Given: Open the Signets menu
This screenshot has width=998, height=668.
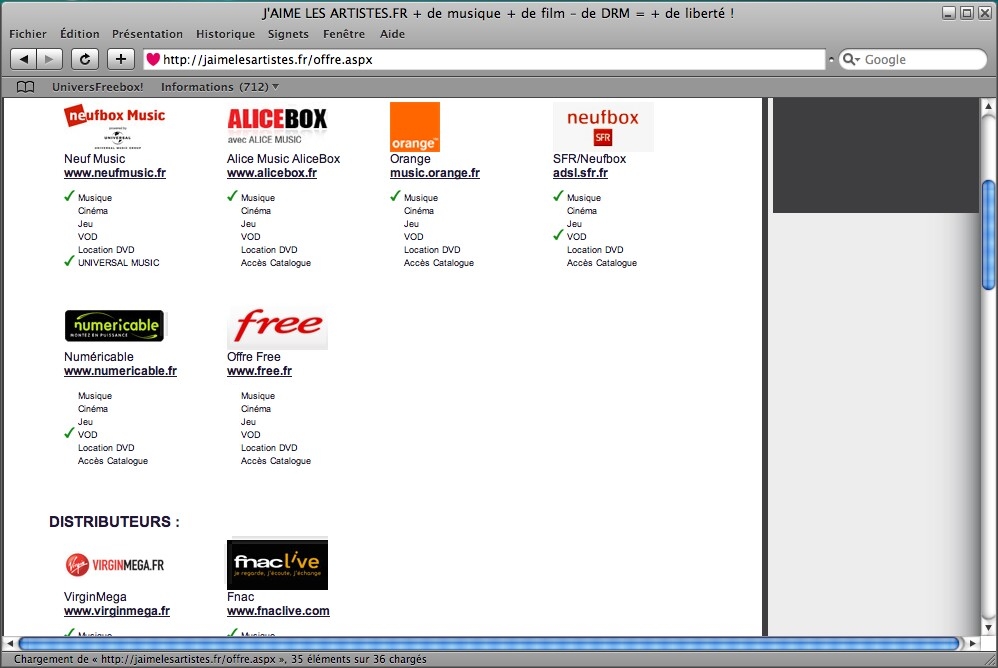Looking at the screenshot, I should tap(288, 34).
